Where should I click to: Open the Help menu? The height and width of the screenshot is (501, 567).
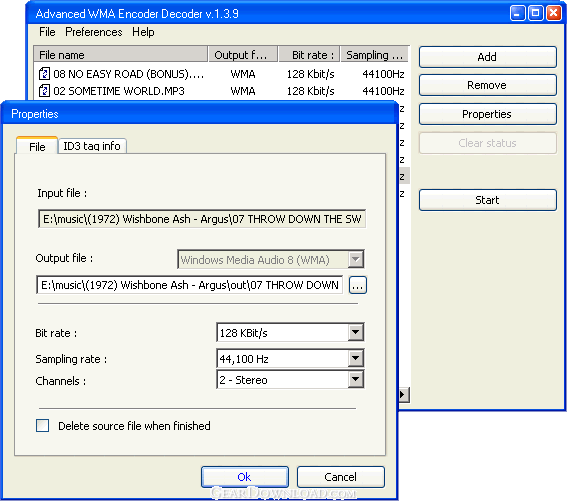(143, 32)
